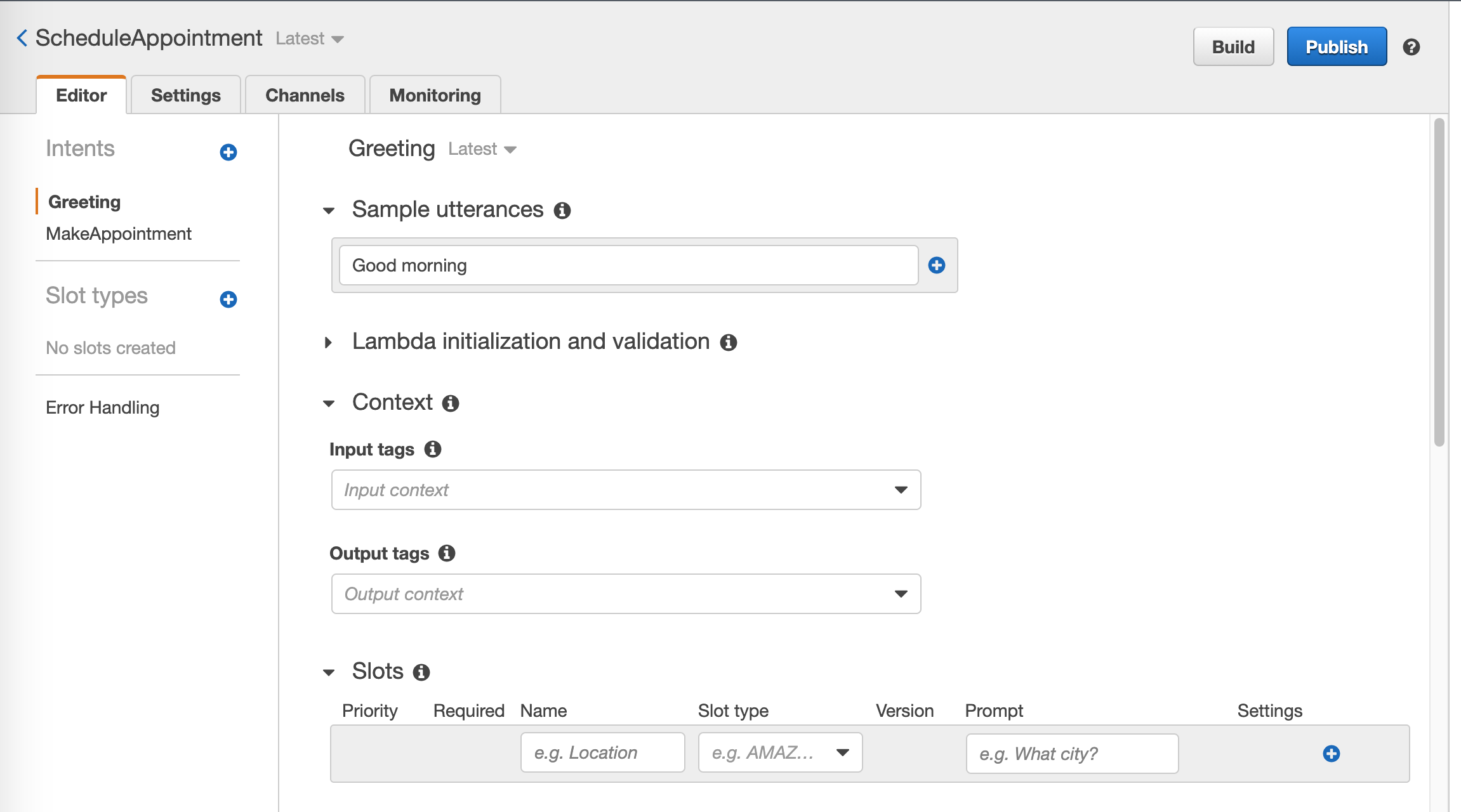Select the MakeAppointment intent
The width and height of the screenshot is (1461, 812).
(x=119, y=233)
